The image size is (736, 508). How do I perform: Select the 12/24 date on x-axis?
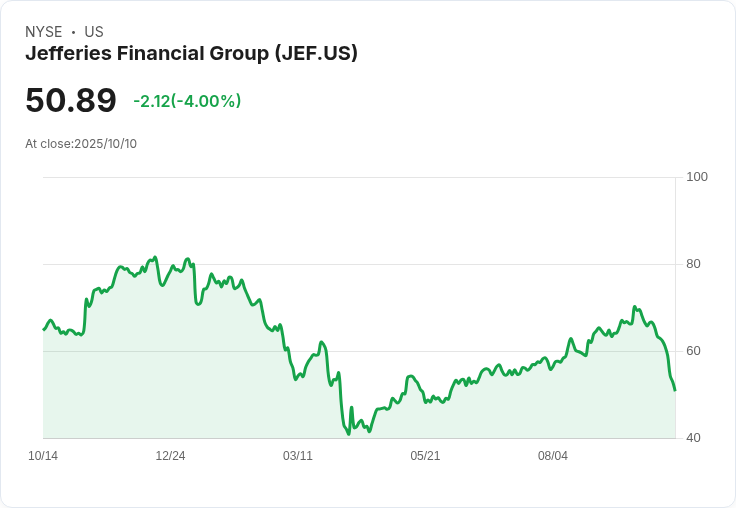click(x=170, y=456)
